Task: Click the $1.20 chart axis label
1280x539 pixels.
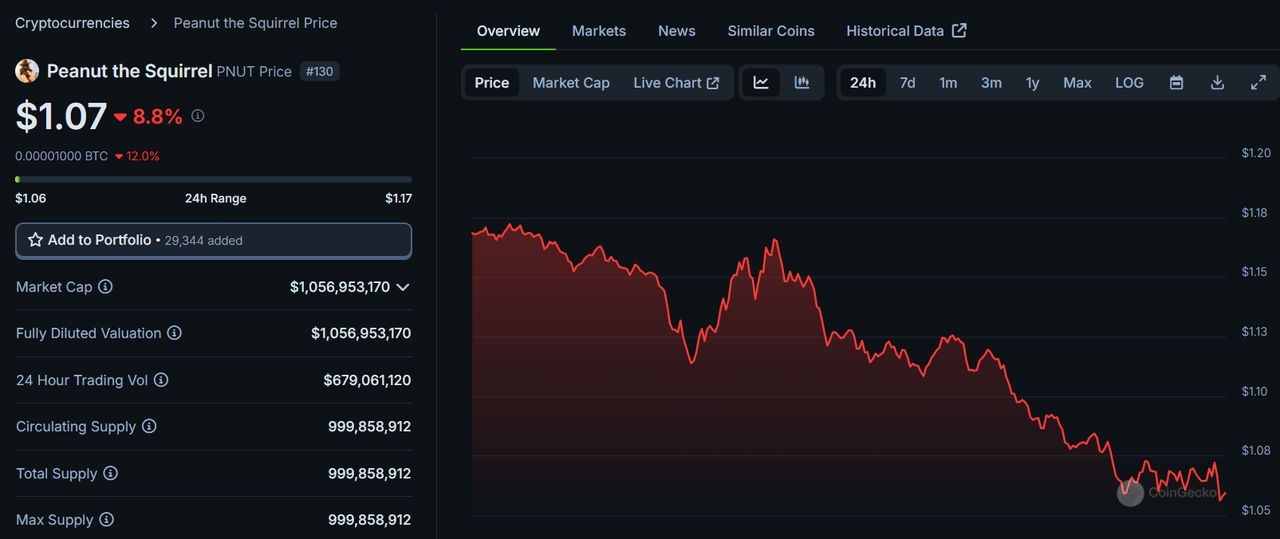Action: [x=1256, y=153]
